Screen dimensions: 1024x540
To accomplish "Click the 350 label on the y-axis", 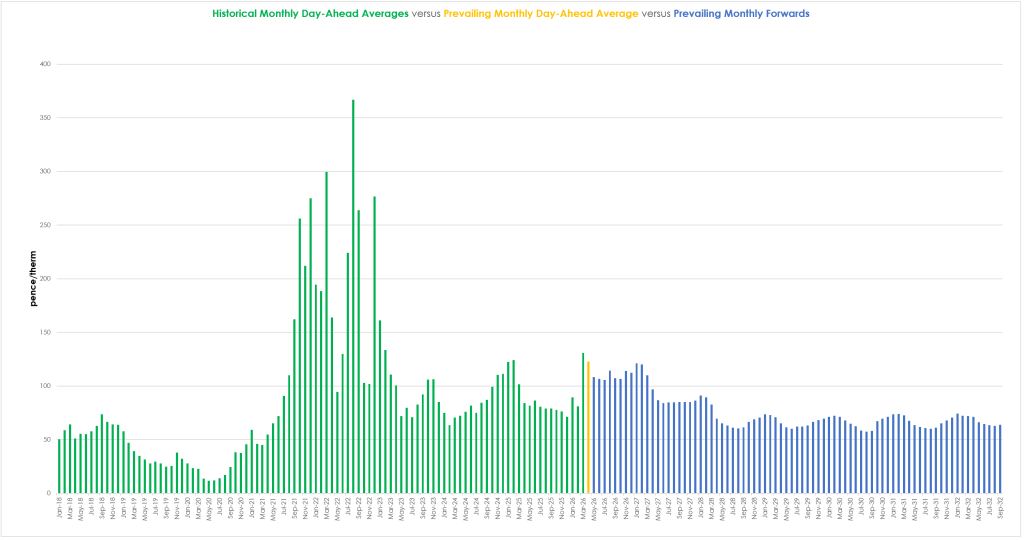I will pos(45,118).
